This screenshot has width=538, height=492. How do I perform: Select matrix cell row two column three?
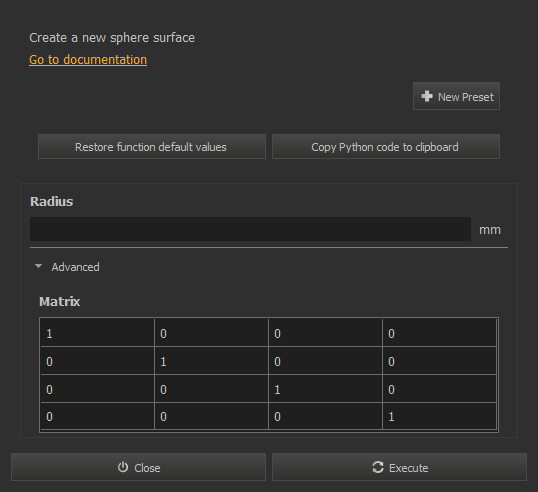click(x=325, y=361)
